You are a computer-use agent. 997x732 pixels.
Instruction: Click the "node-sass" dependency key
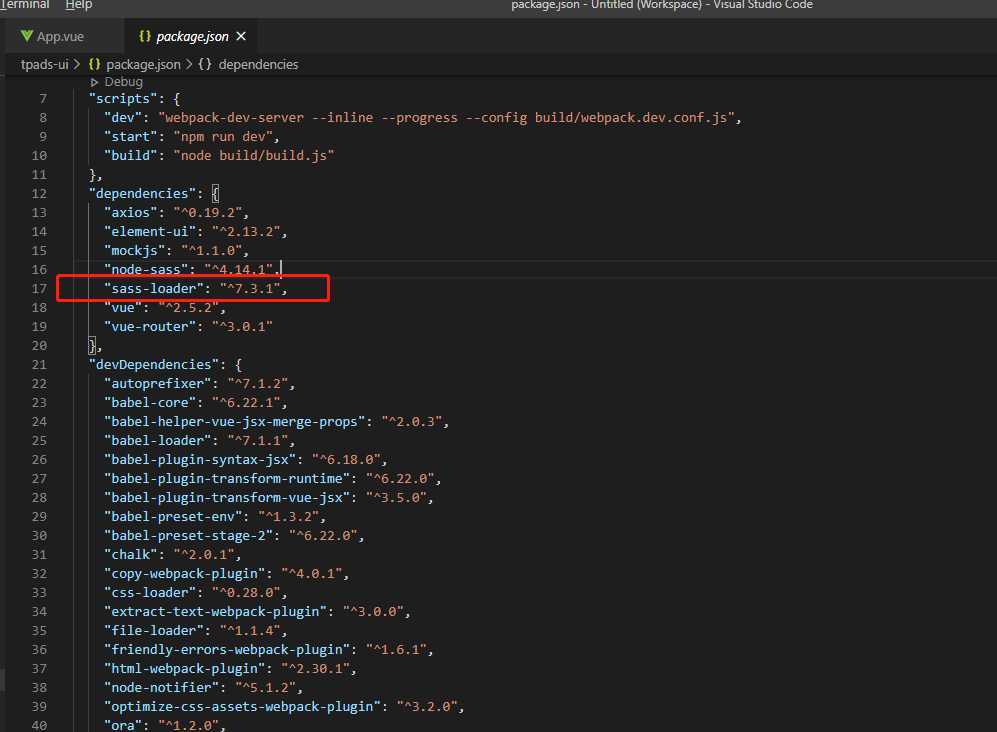pyautogui.click(x=146, y=270)
